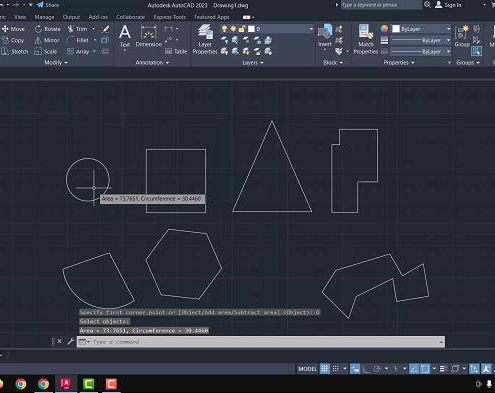Insert a Table
The width and height of the screenshot is (495, 393).
pos(176,52)
